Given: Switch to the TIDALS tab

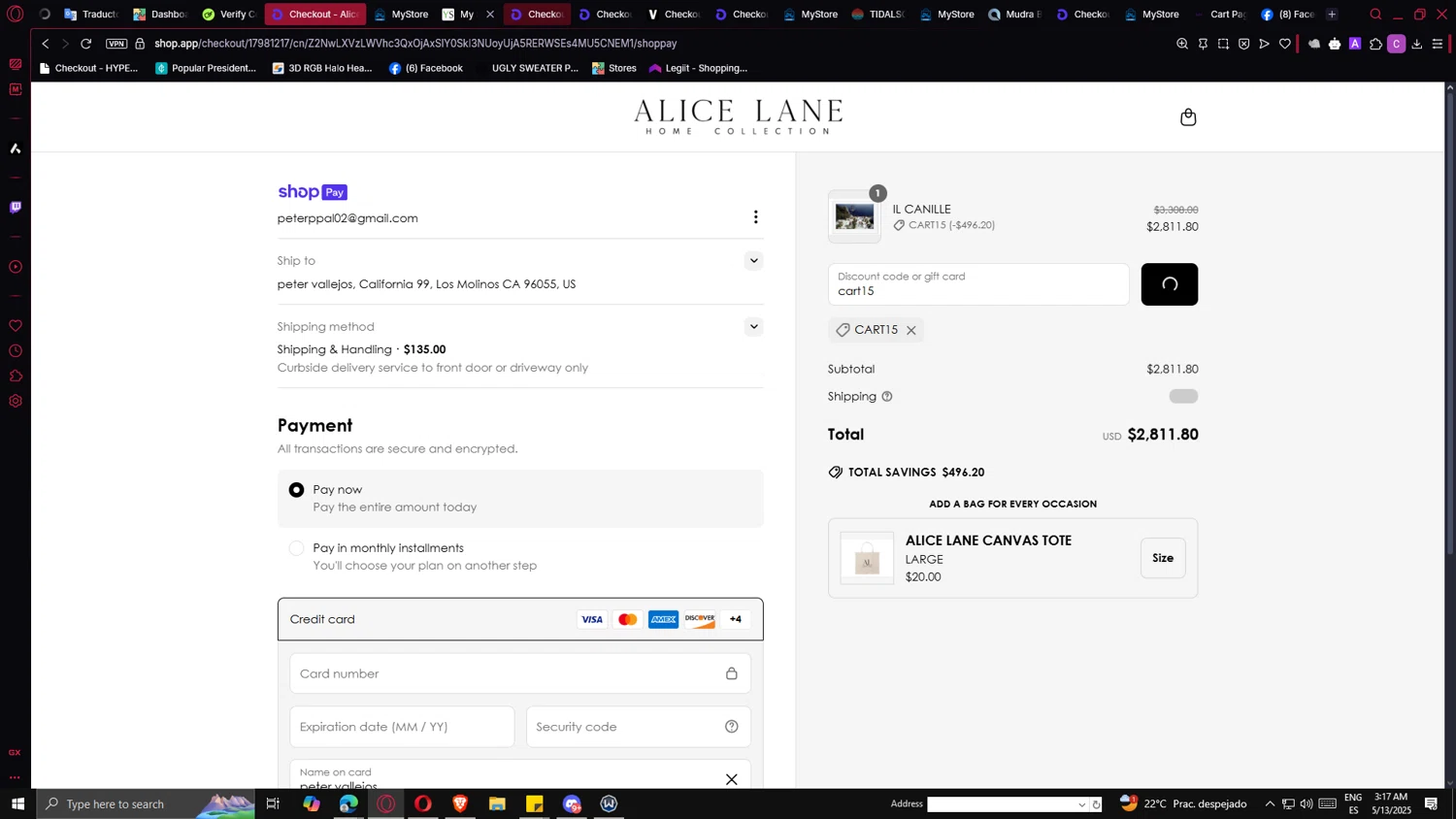Looking at the screenshot, I should 877,15.
